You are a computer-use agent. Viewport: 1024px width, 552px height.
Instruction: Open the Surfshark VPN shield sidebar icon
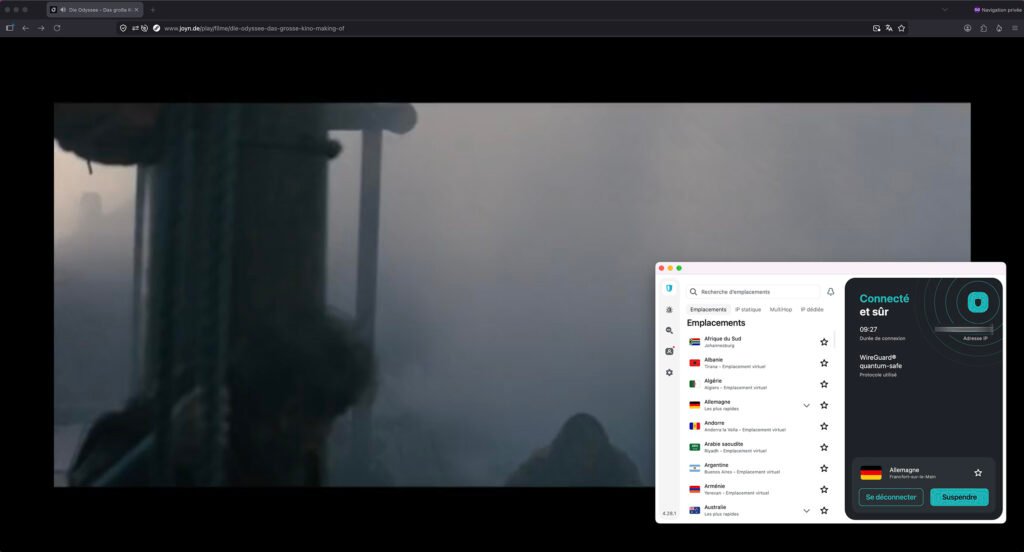point(669,288)
